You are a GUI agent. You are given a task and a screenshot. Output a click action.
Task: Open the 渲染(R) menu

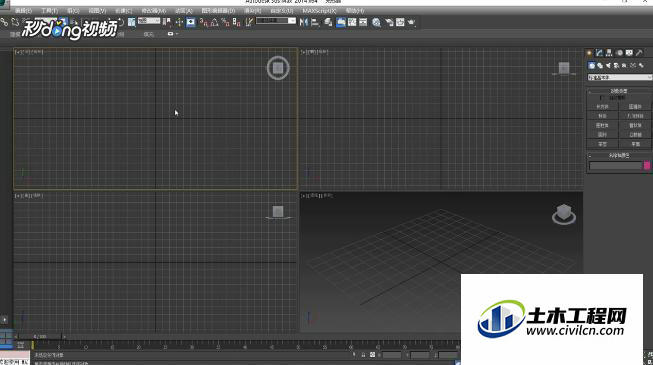[x=252, y=11]
